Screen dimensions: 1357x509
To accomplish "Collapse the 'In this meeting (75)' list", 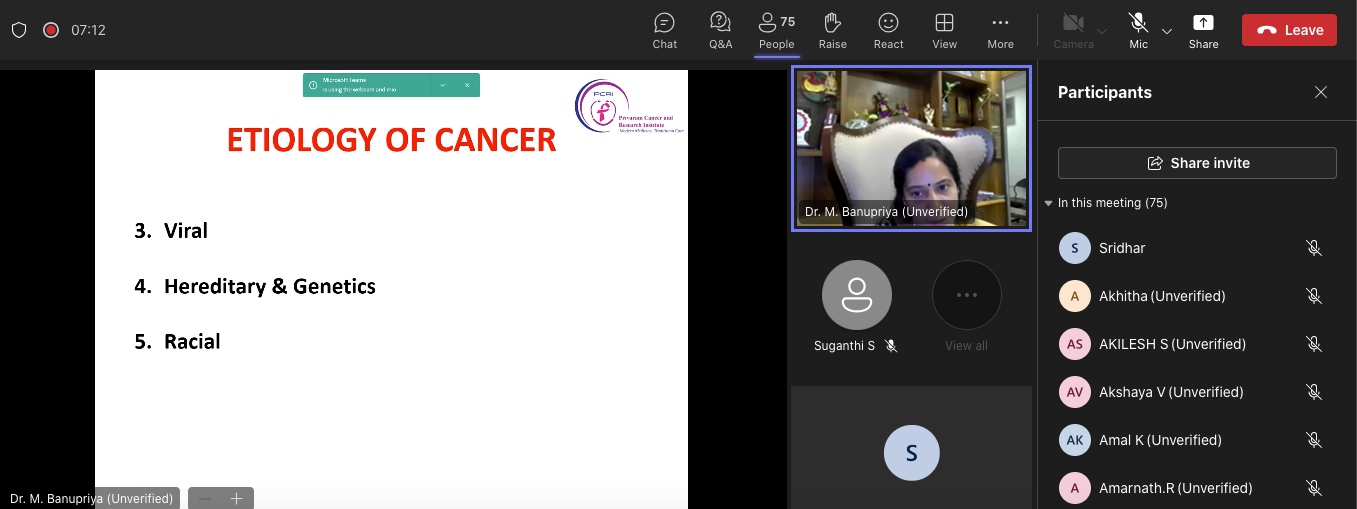I will [1048, 203].
